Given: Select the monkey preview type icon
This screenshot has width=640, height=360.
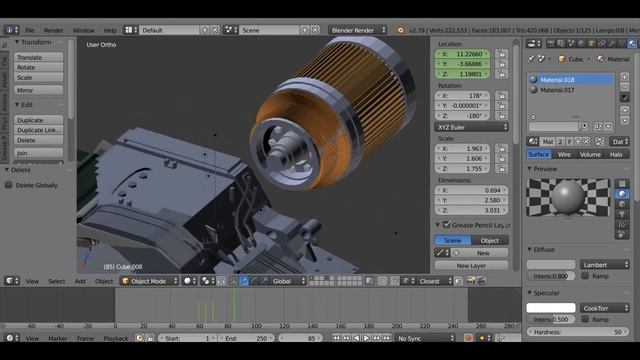Looking at the screenshot, I should tap(622, 214).
